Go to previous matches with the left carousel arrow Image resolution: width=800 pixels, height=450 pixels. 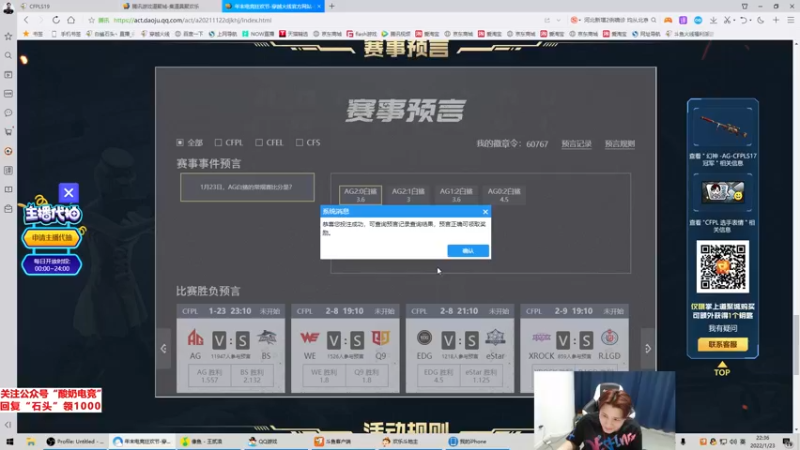(163, 348)
